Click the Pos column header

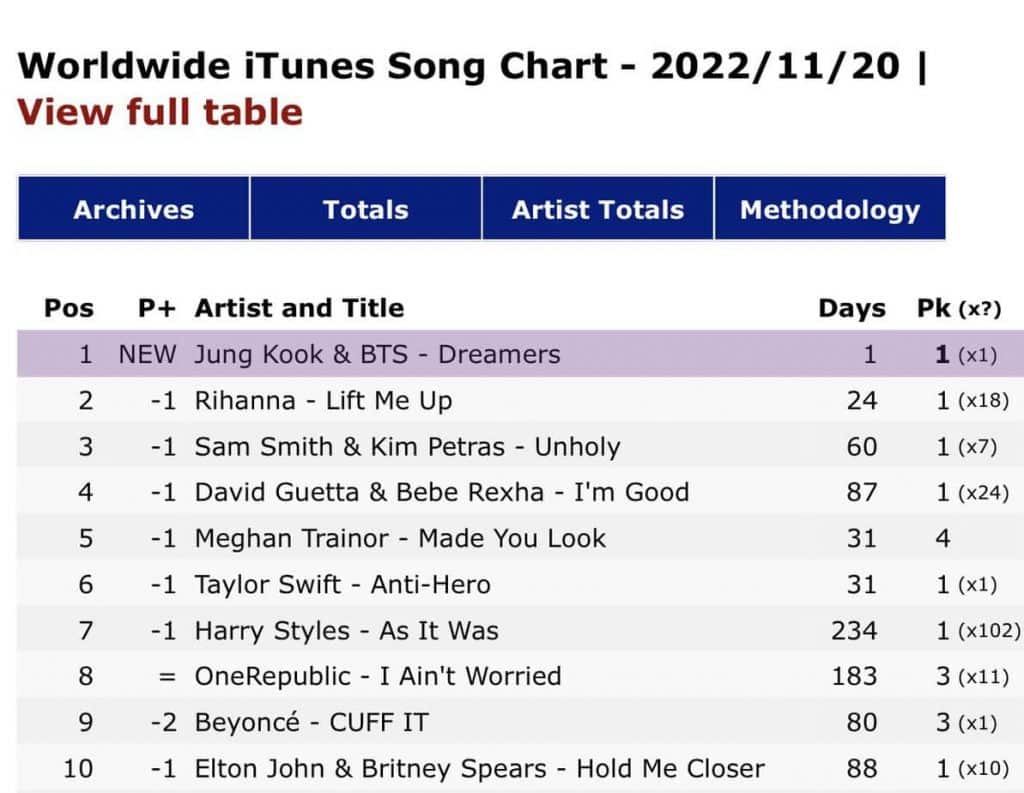pyautogui.click(x=69, y=308)
